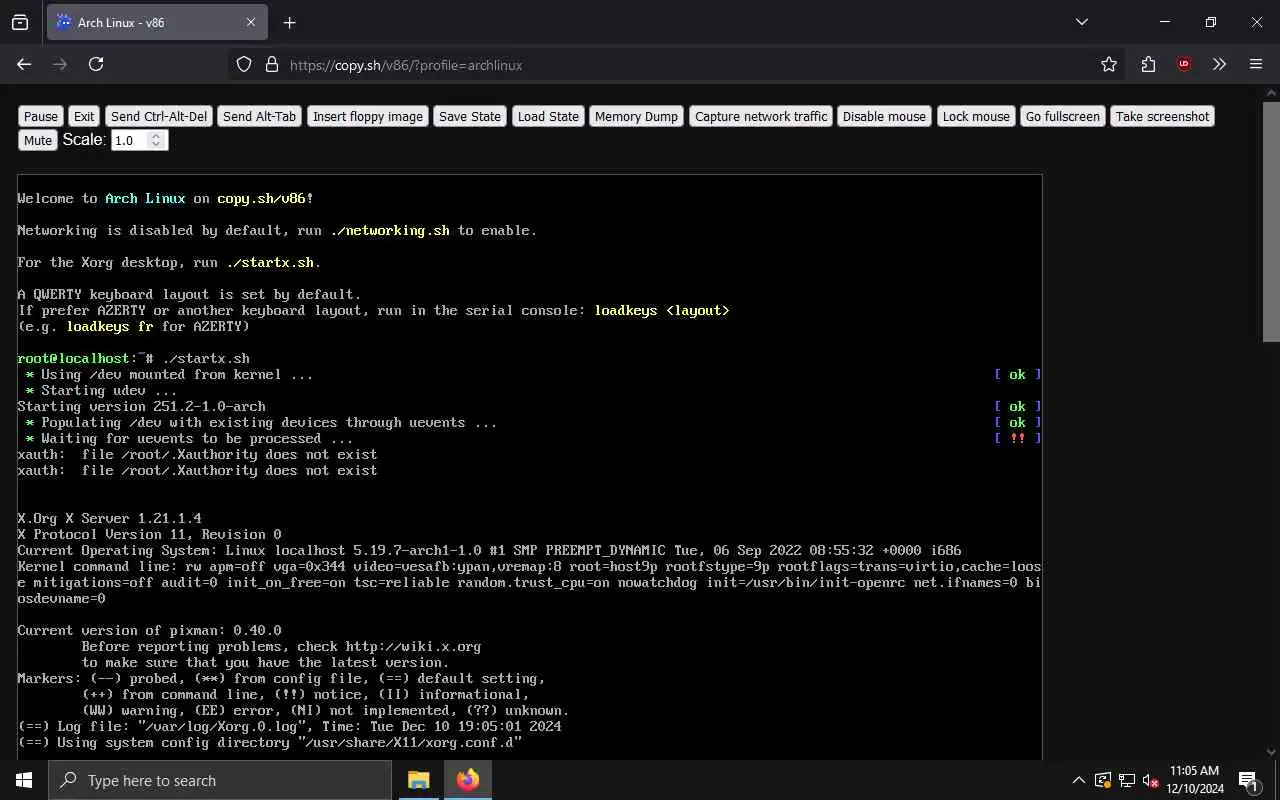The image size is (1280, 800).
Task: Open a new browser tab
Action: [290, 23]
